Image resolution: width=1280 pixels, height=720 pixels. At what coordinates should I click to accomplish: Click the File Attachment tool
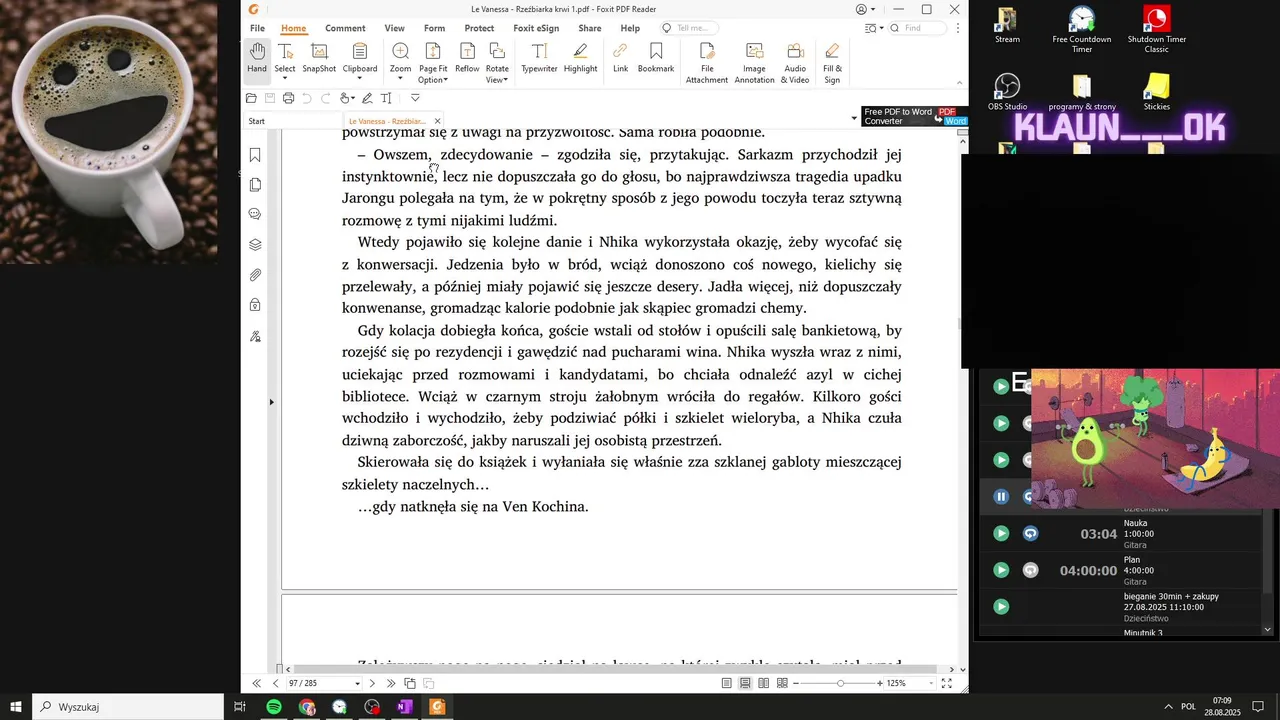point(707,63)
